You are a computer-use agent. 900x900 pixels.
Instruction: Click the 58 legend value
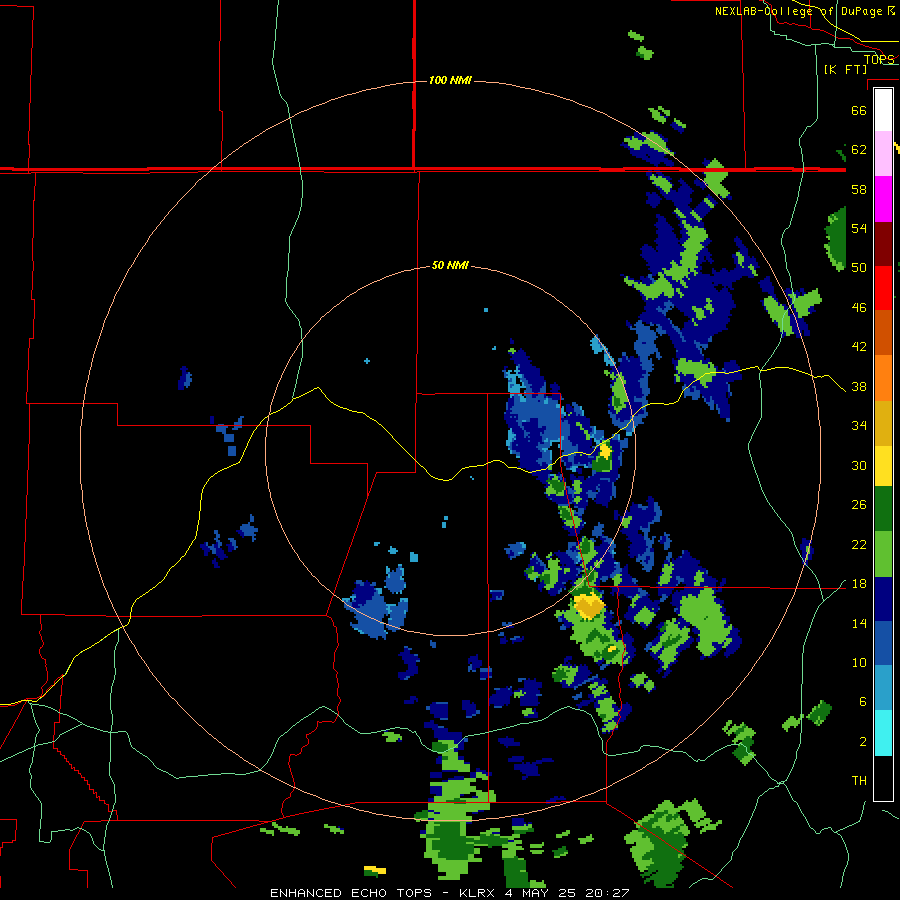859,189
